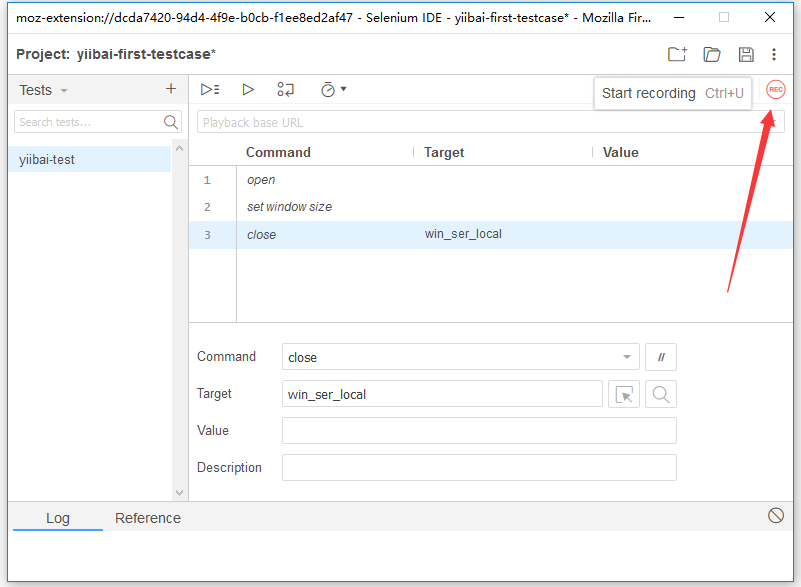The width and height of the screenshot is (801, 587).
Task: Open an existing project folder icon
Action: (x=712, y=54)
